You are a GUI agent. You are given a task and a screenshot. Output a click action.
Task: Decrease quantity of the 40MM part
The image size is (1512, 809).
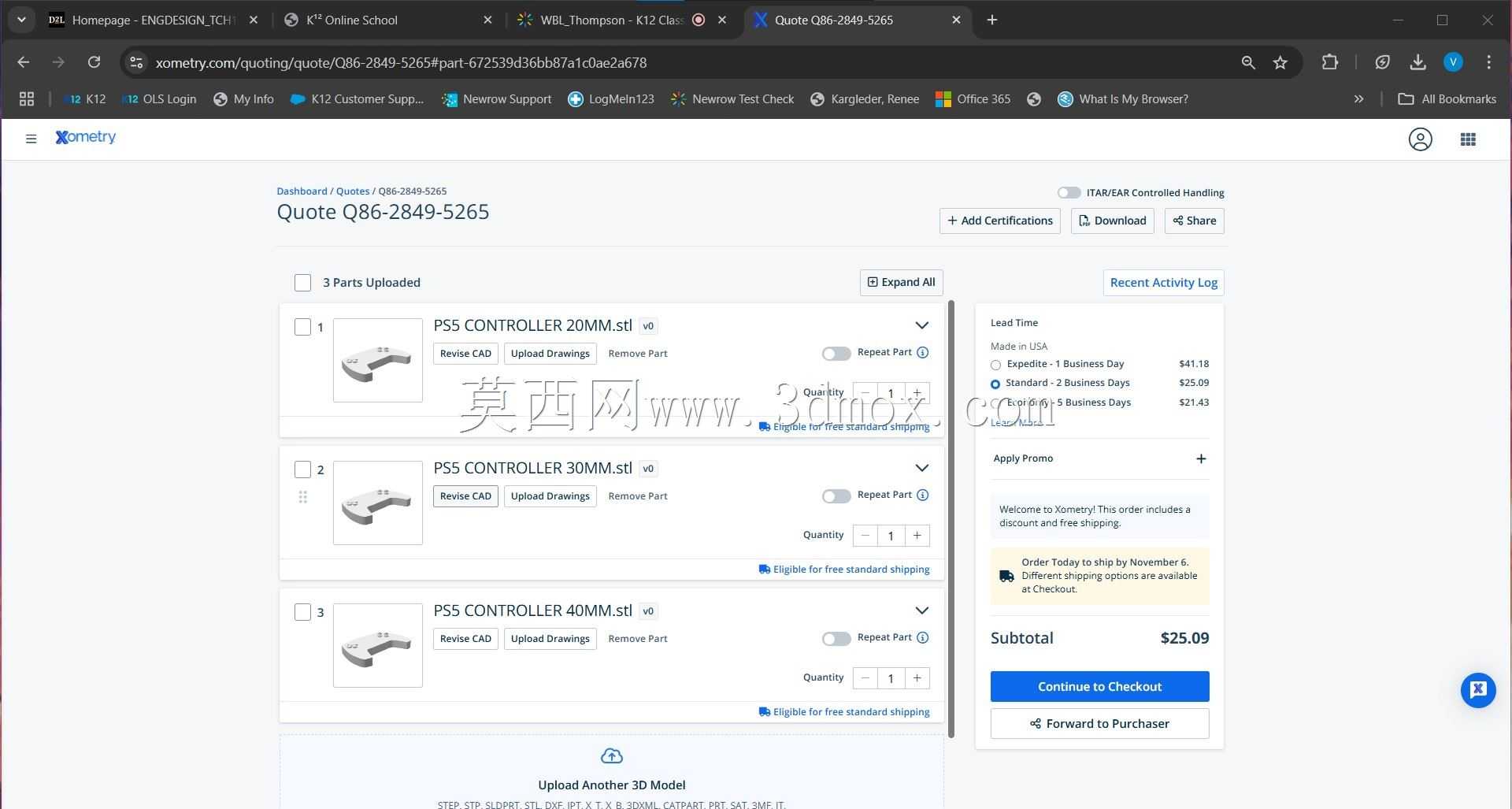point(865,678)
